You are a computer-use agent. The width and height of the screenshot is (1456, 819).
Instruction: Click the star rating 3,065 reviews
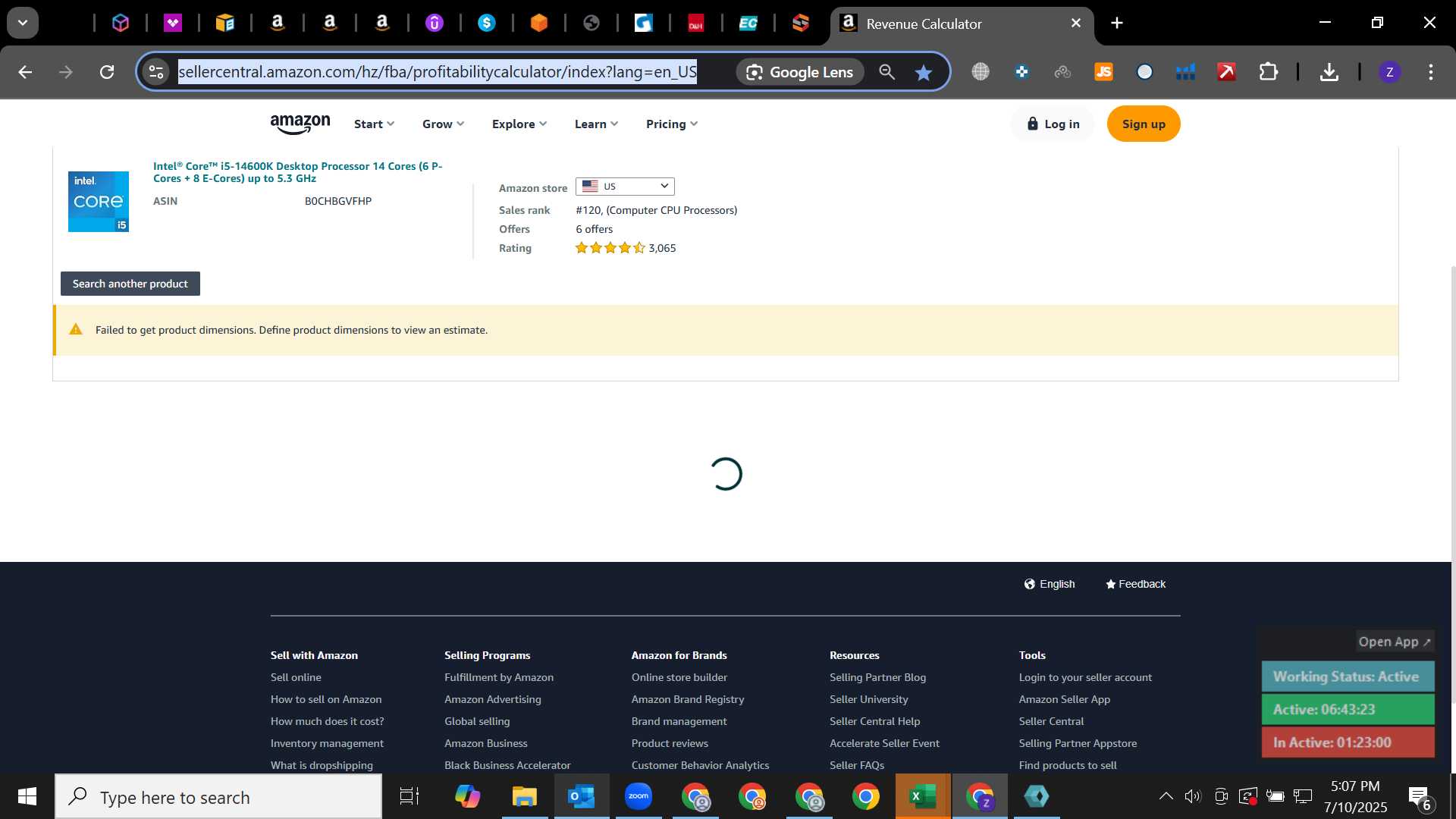pos(626,248)
